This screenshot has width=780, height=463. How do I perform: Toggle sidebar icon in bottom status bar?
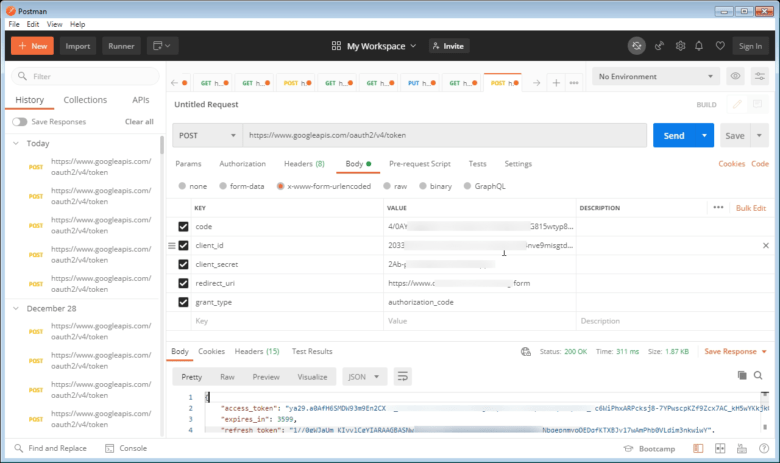pyautogui.click(x=698, y=448)
